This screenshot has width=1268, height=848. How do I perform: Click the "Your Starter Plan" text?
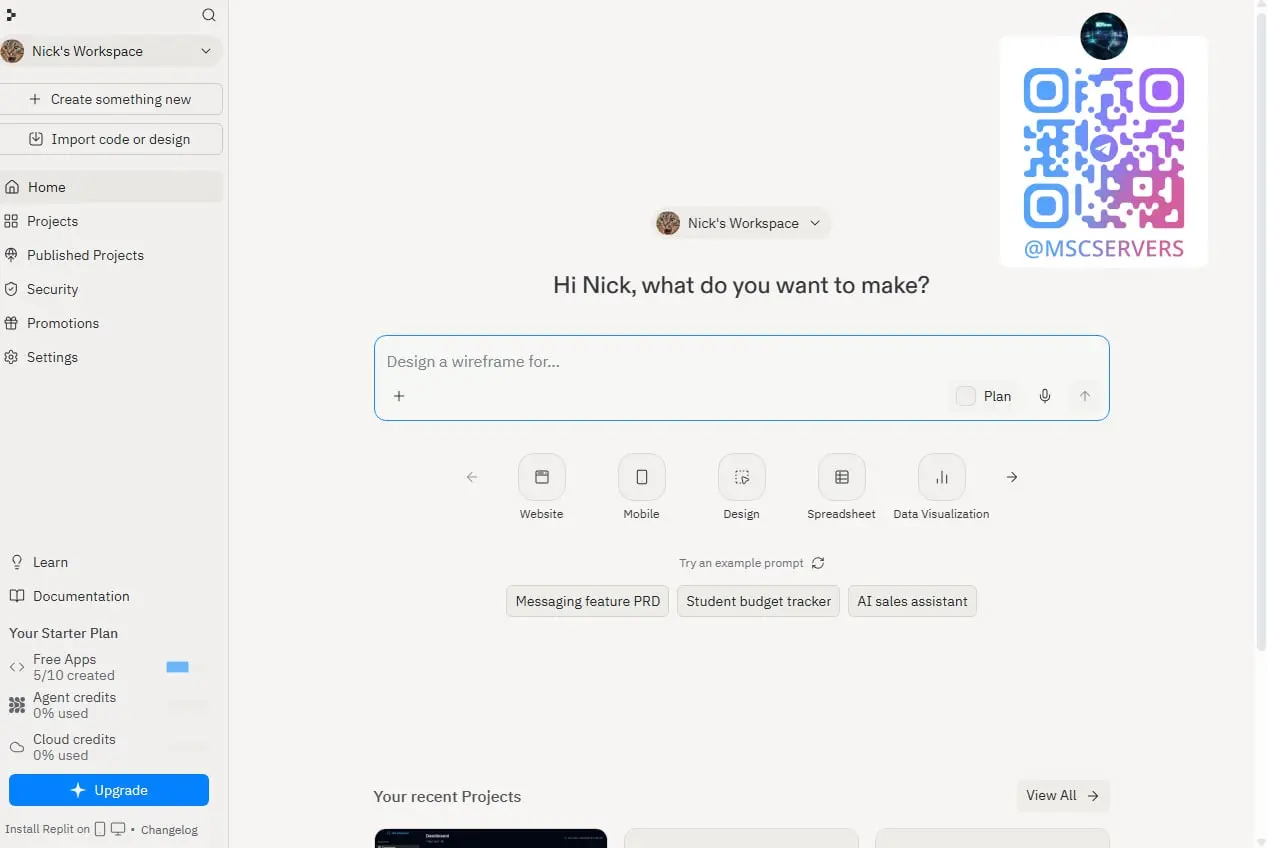(x=63, y=633)
